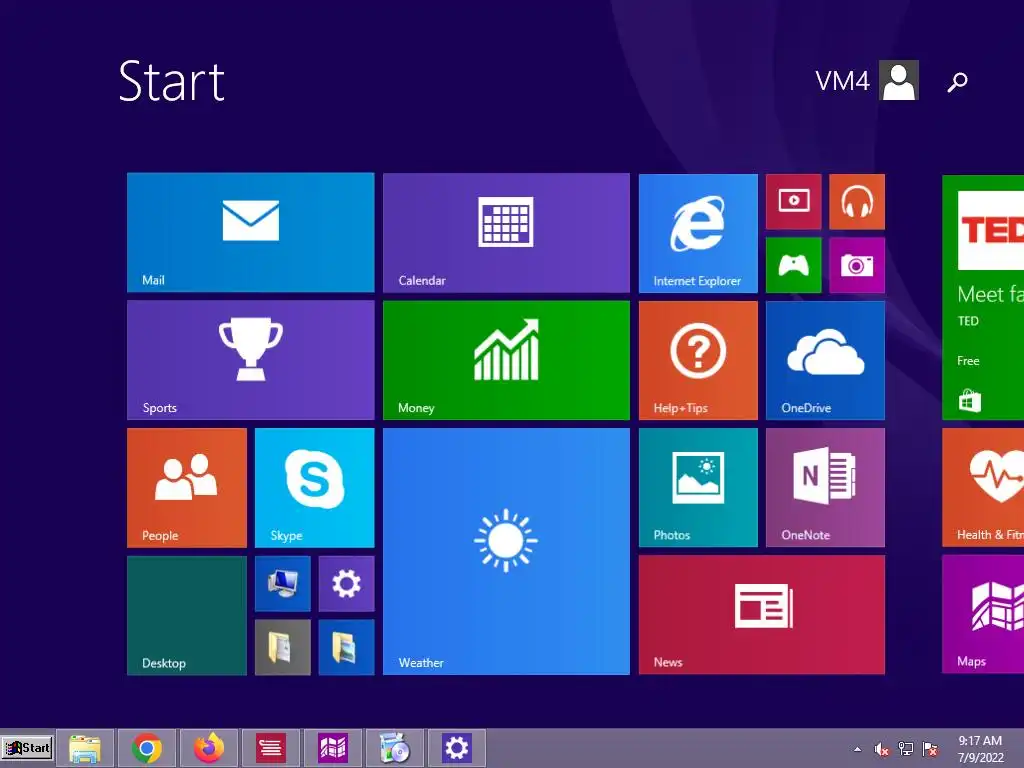This screenshot has height=768, width=1024.
Task: Open the red News taskbar icon
Action: 271,748
